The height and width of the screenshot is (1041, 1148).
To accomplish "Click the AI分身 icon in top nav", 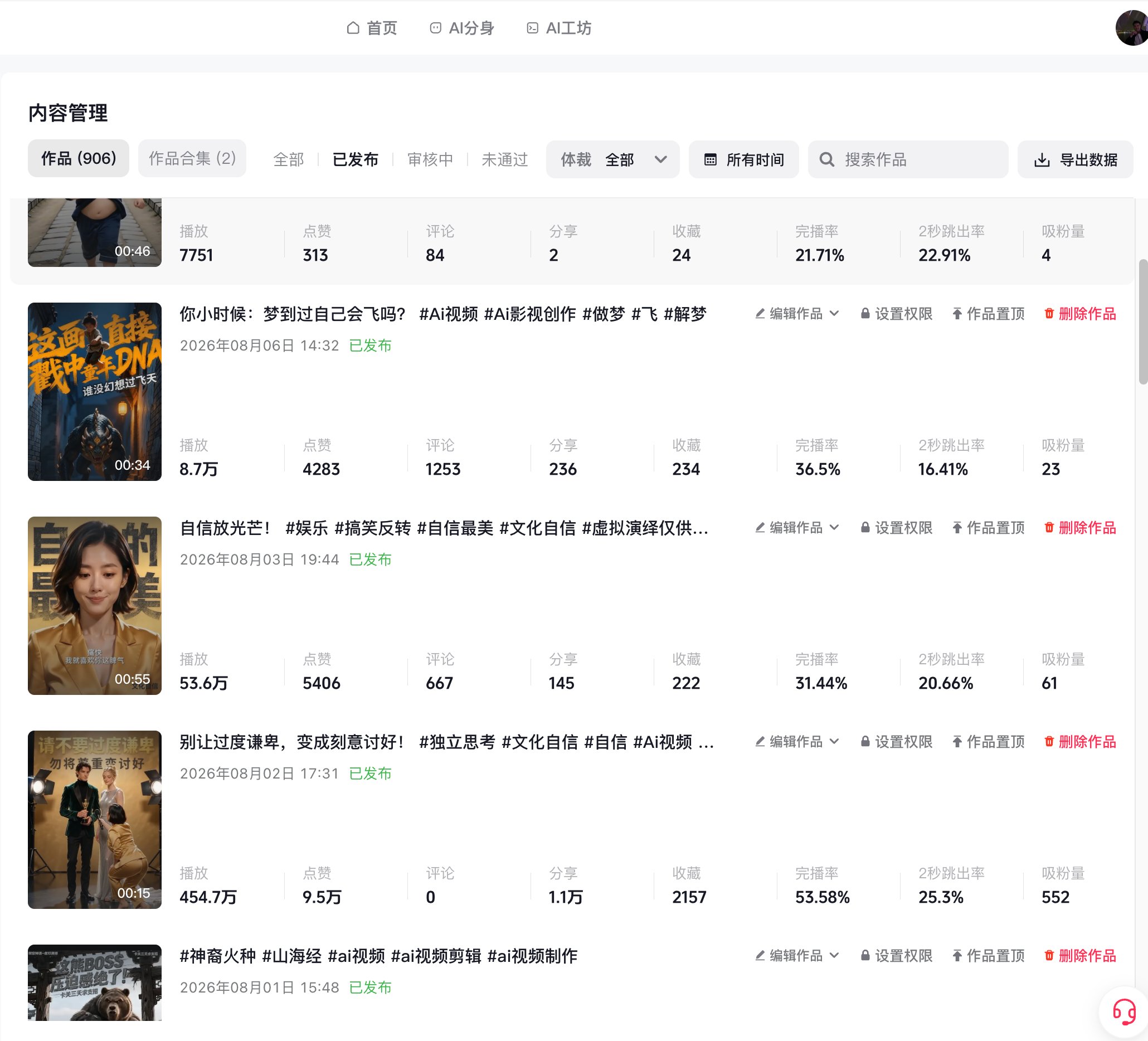I will click(x=435, y=28).
